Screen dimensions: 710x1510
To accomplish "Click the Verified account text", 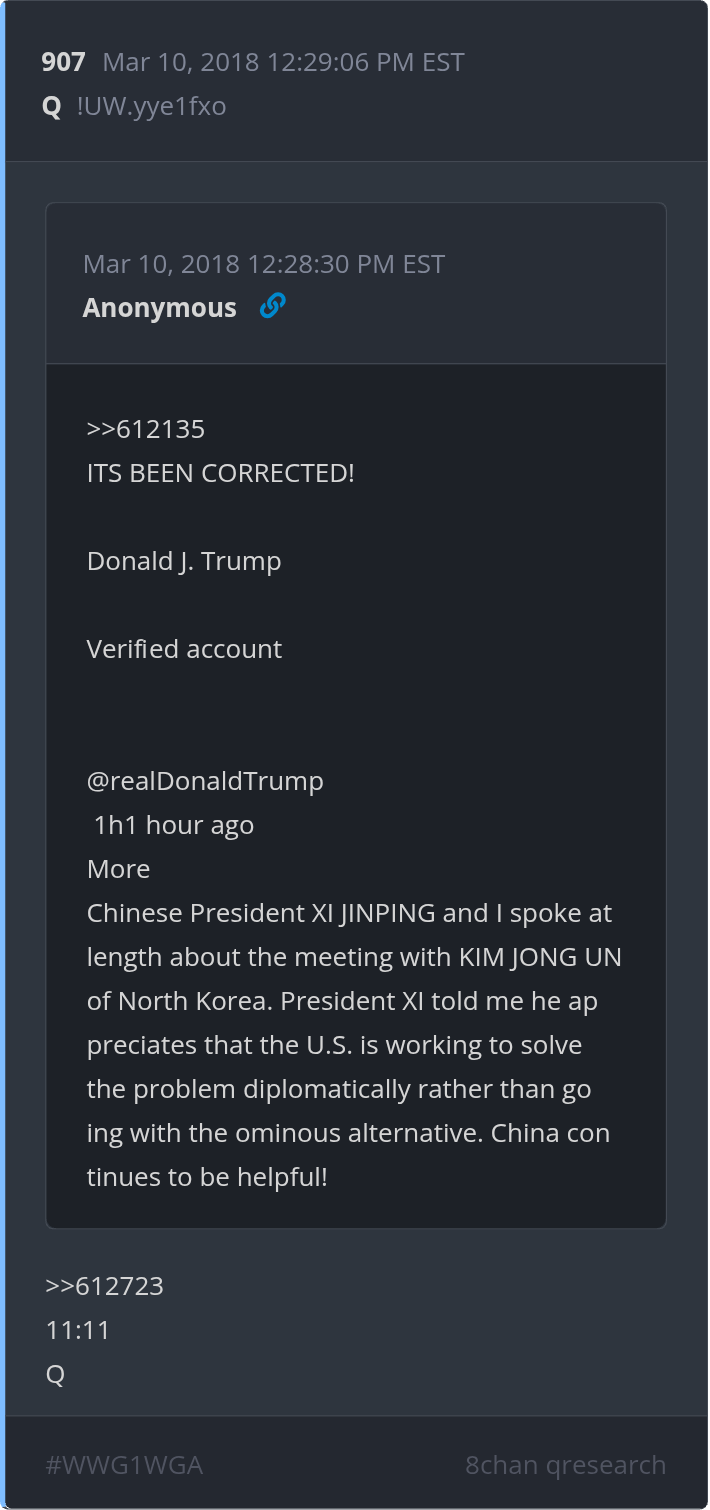I will pyautogui.click(x=184, y=649).
